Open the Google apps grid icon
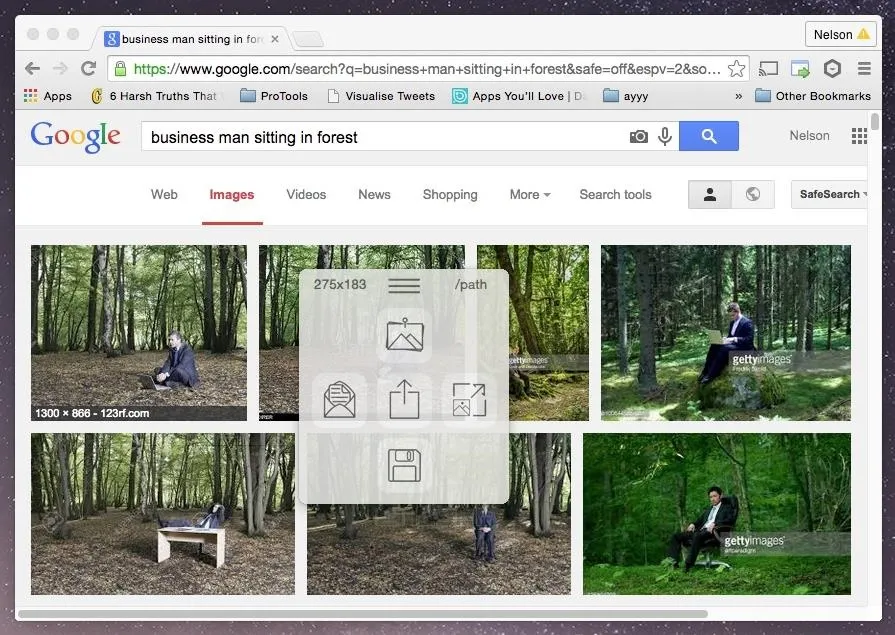This screenshot has height=635, width=895. 859,136
